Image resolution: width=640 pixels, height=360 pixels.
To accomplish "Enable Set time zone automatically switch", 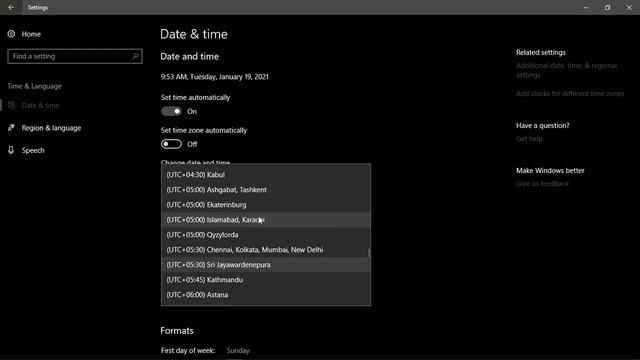I will (x=171, y=144).
